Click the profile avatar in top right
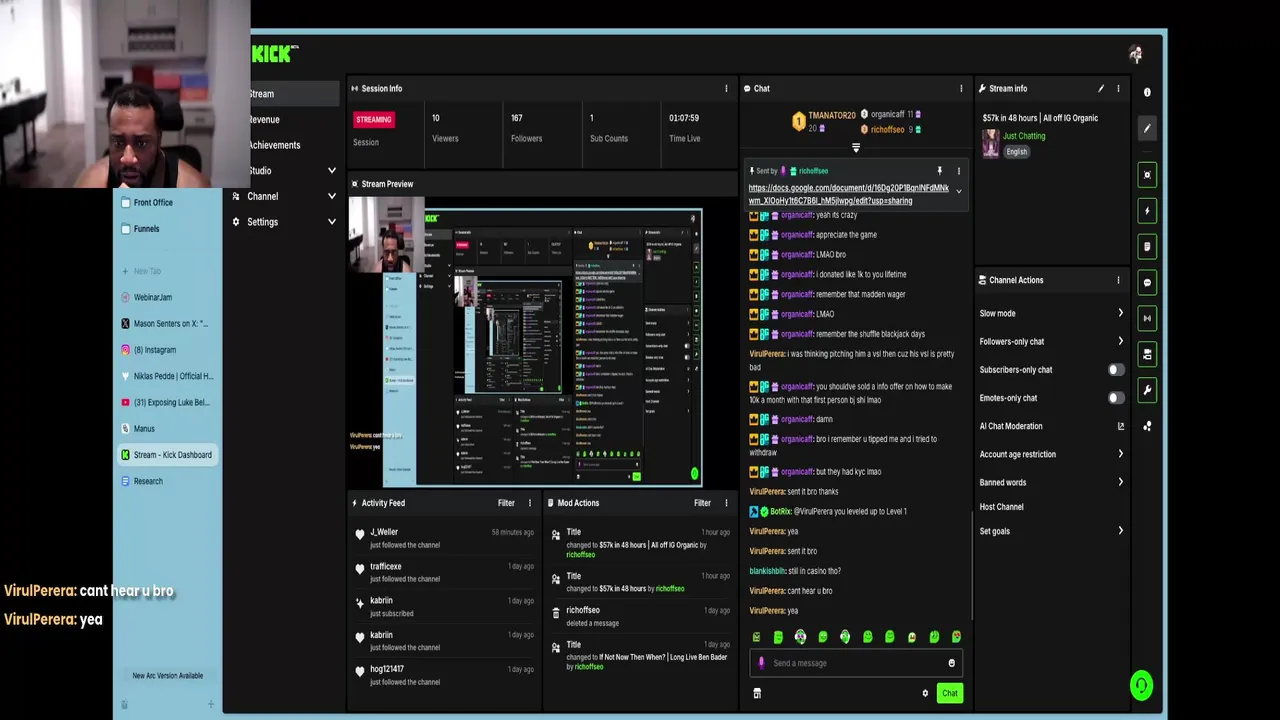This screenshot has width=1280, height=720. pos(1135,54)
